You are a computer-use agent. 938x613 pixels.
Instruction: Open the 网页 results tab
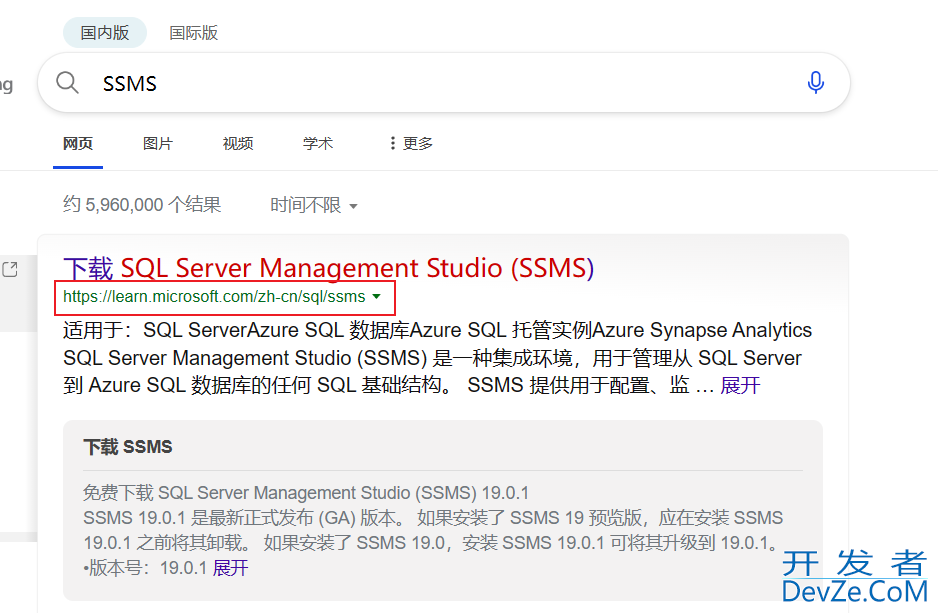78,144
